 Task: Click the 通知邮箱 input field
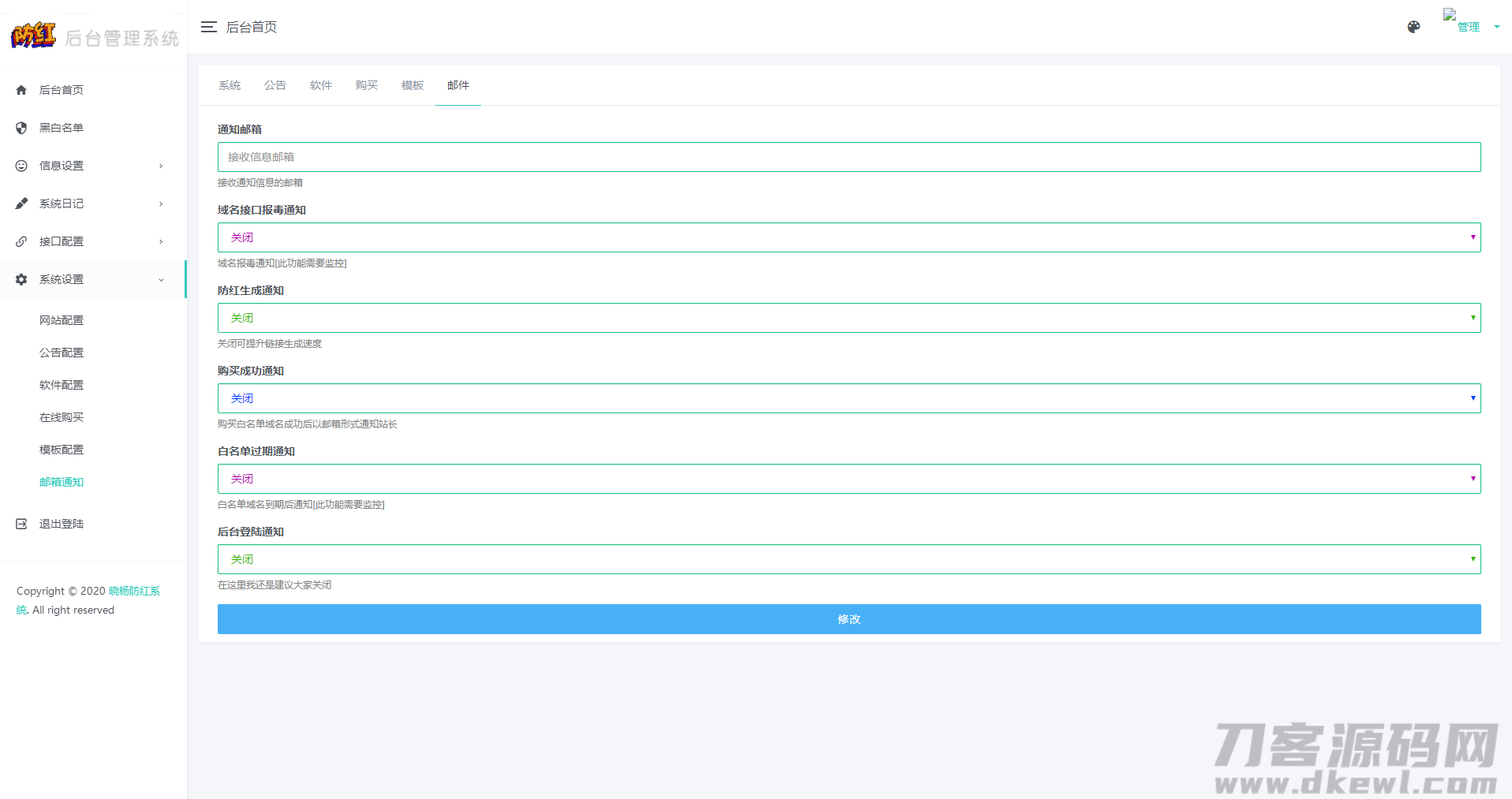[x=849, y=157]
